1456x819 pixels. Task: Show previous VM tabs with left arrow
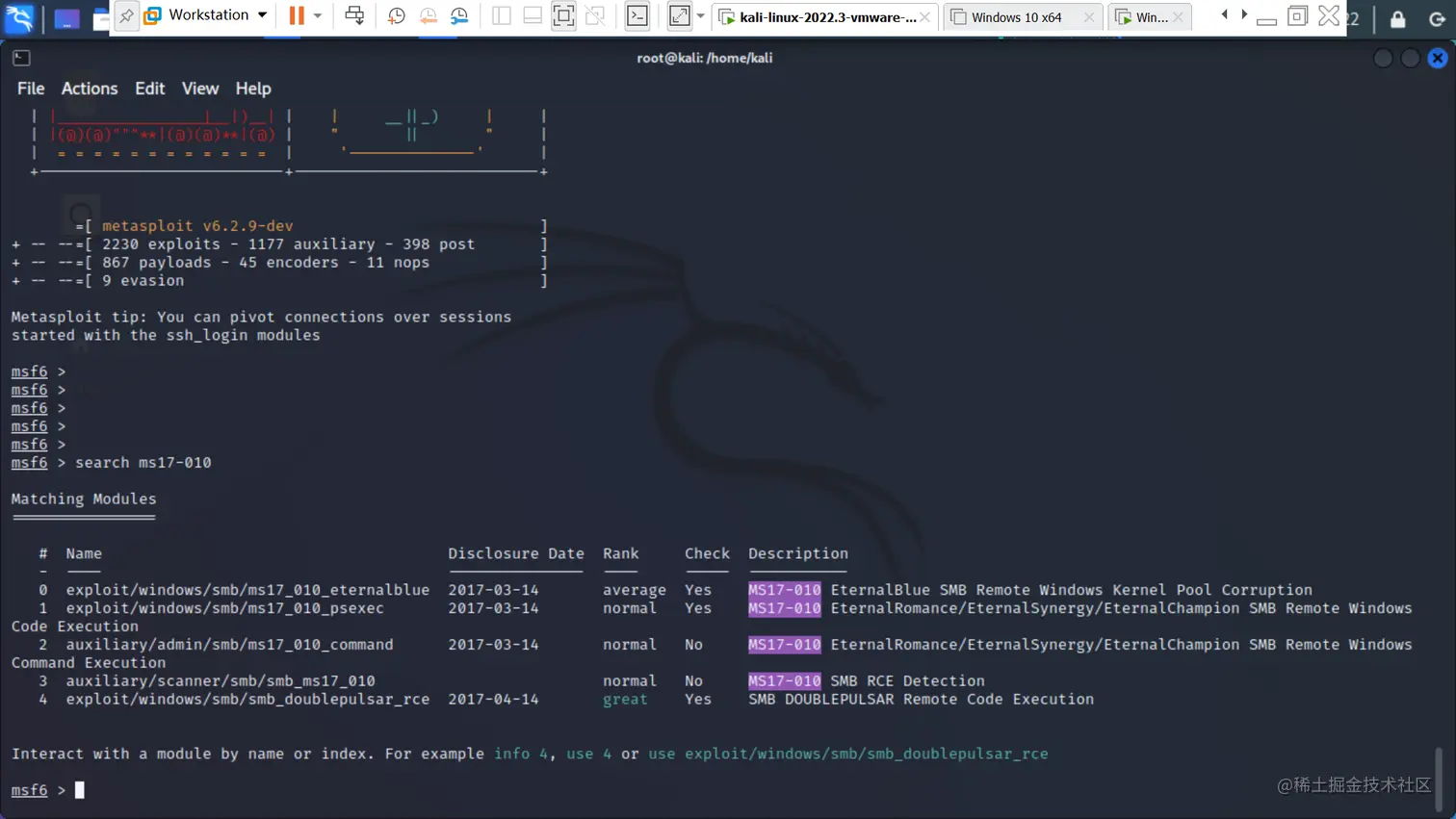click(1224, 15)
